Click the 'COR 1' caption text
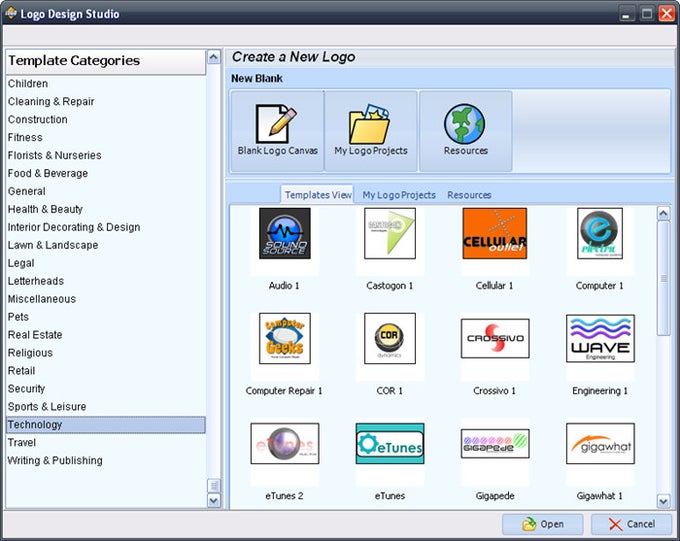 coord(389,391)
